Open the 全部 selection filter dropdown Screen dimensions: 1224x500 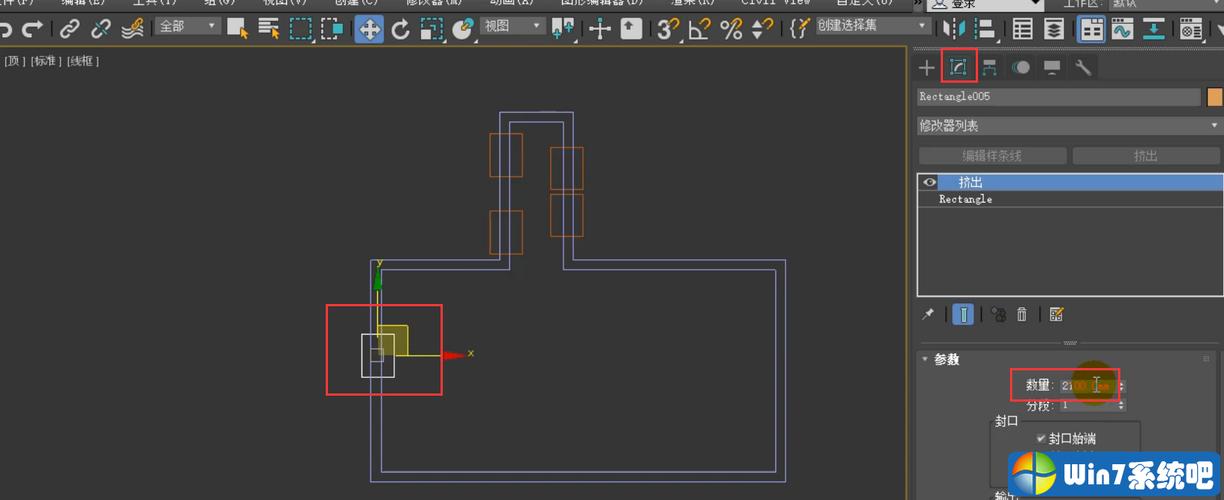[x=187, y=27]
